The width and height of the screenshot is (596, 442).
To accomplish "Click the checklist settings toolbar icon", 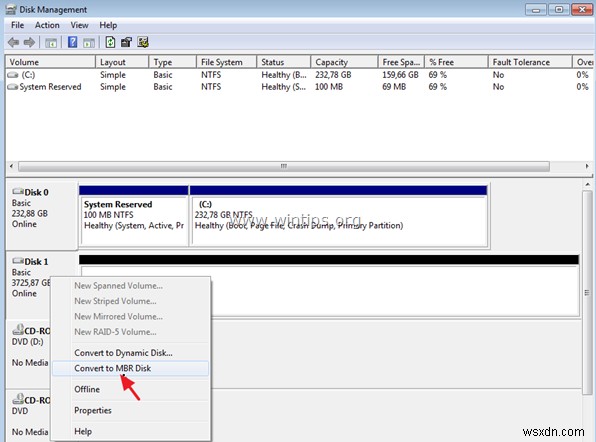I will tap(143, 42).
